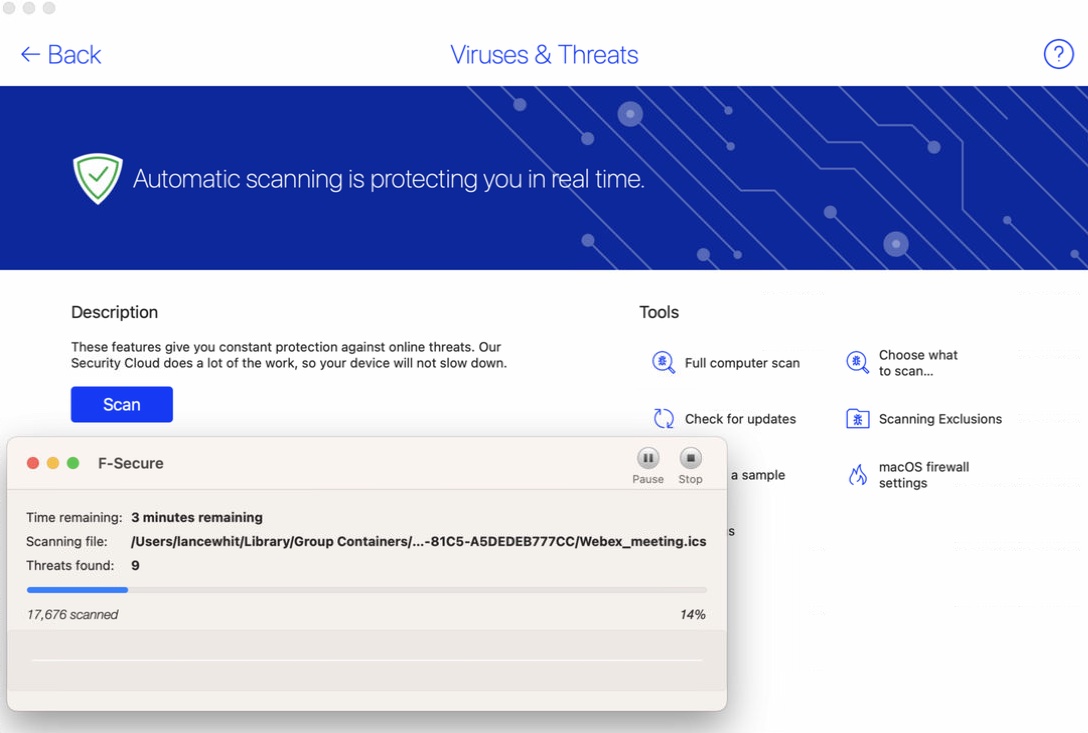Click the scanning file path text
Image resolution: width=1088 pixels, height=733 pixels.
tap(418, 541)
